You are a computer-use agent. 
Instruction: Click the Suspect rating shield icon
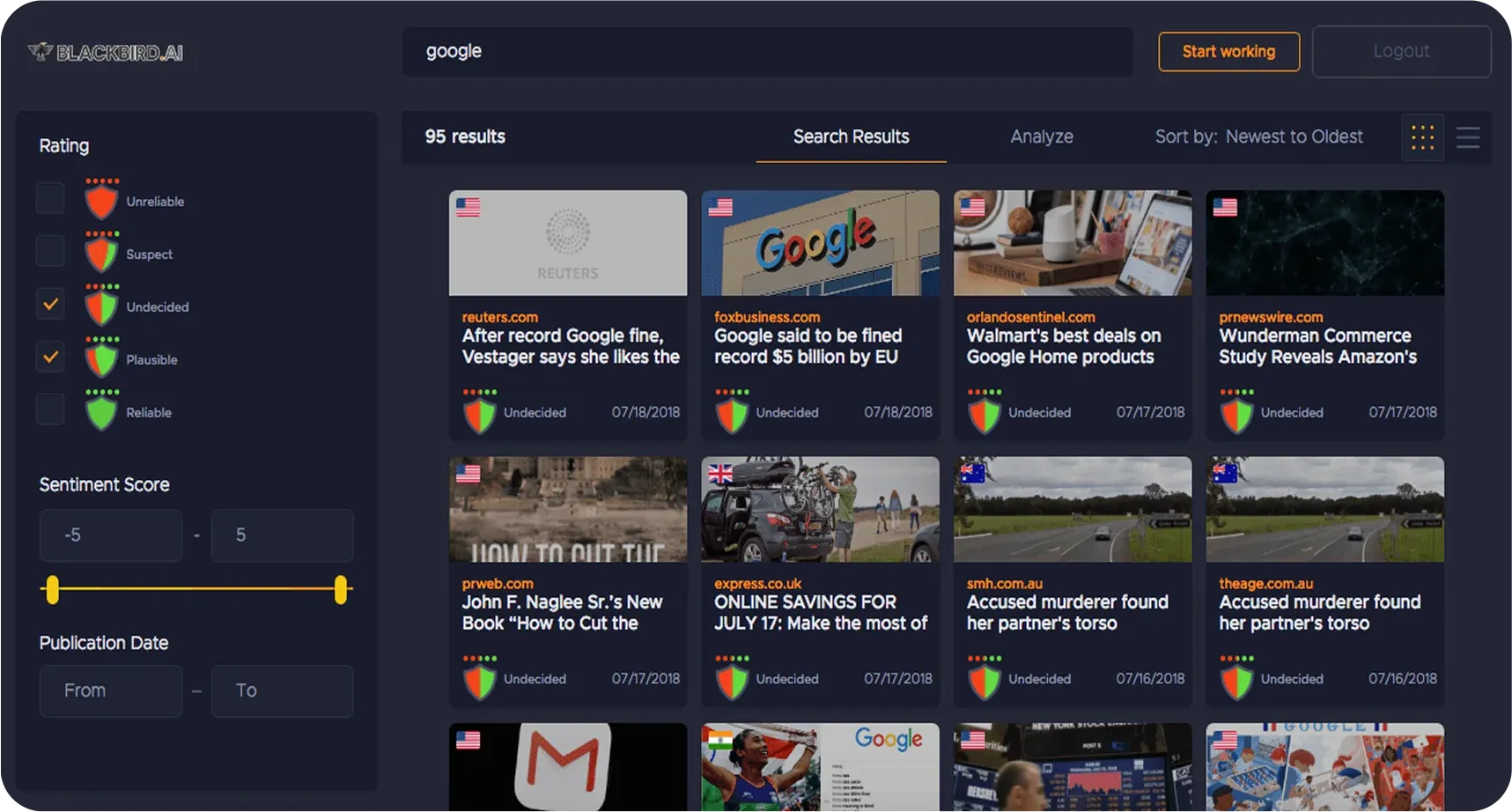click(101, 253)
